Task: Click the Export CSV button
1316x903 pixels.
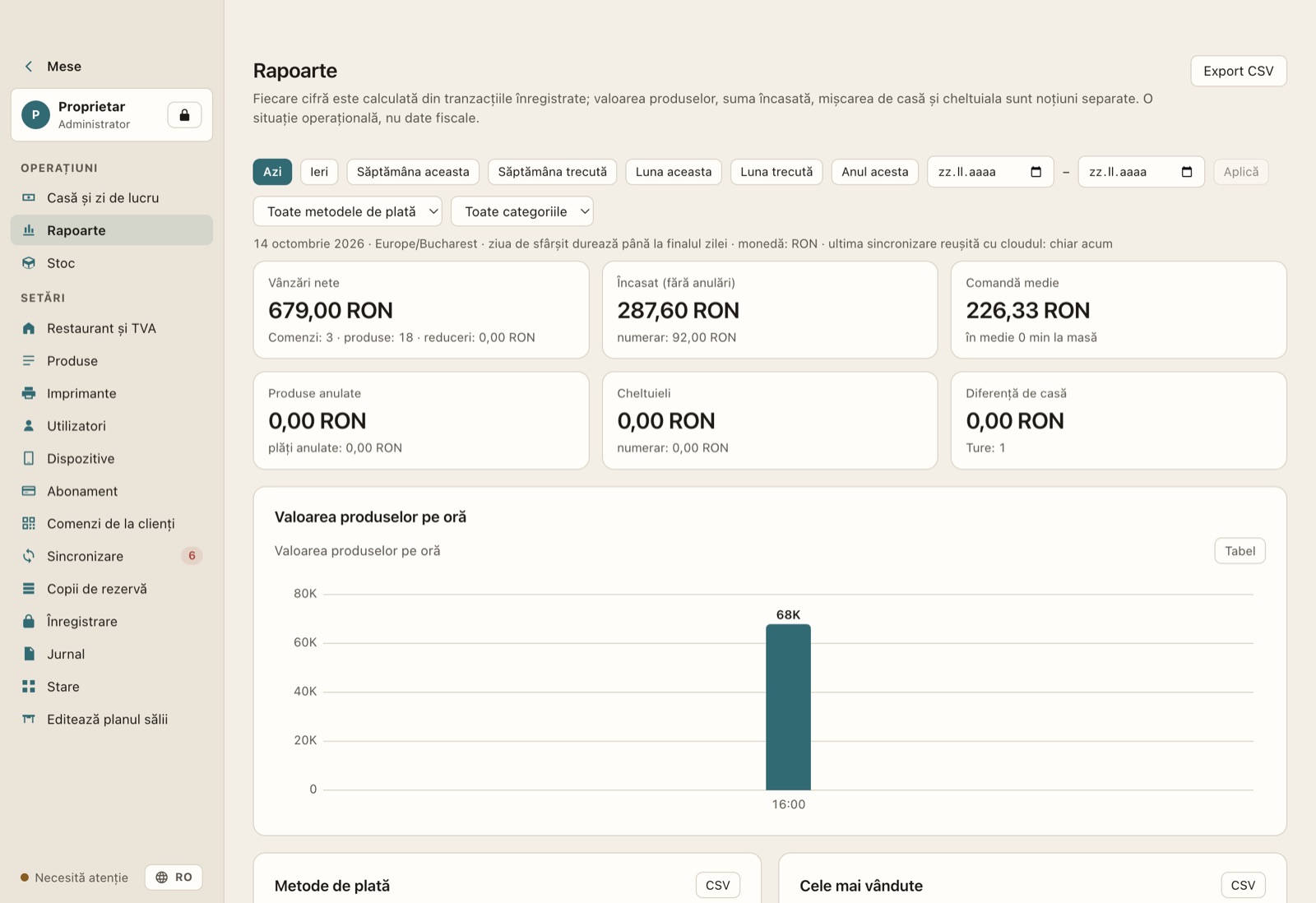Action: (1238, 71)
